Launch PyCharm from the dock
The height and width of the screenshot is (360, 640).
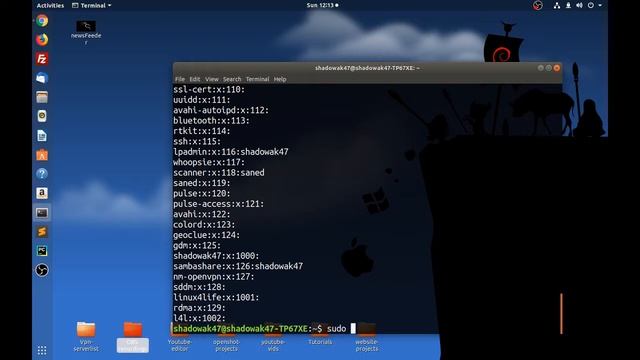[42, 251]
